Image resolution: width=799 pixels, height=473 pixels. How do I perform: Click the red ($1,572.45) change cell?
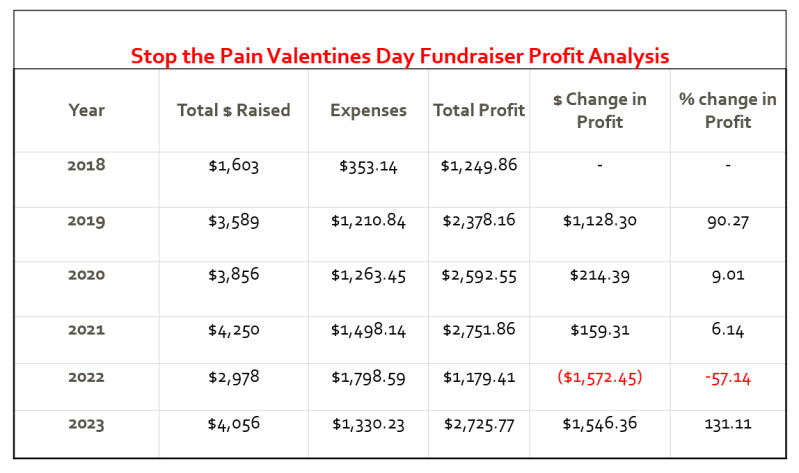pos(600,377)
